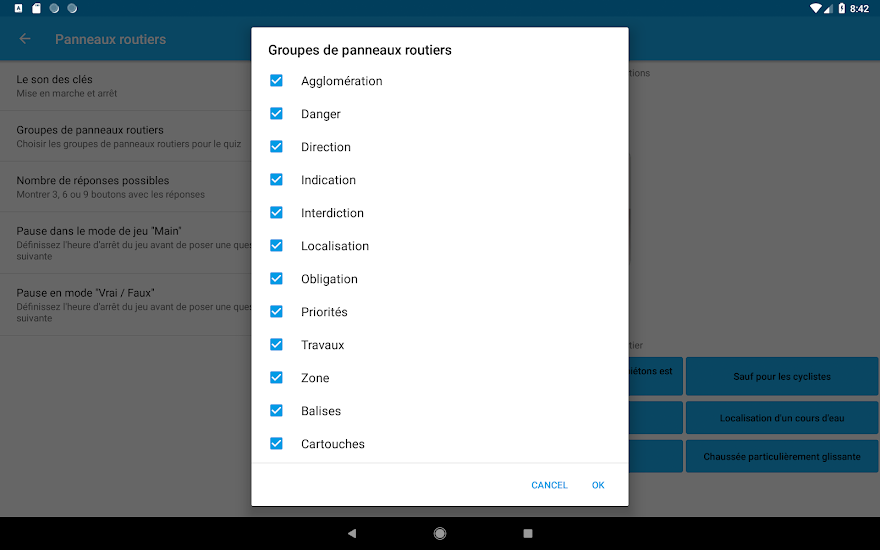Toggle the Interdiction checkbox
The image size is (880, 550).
pyautogui.click(x=277, y=213)
